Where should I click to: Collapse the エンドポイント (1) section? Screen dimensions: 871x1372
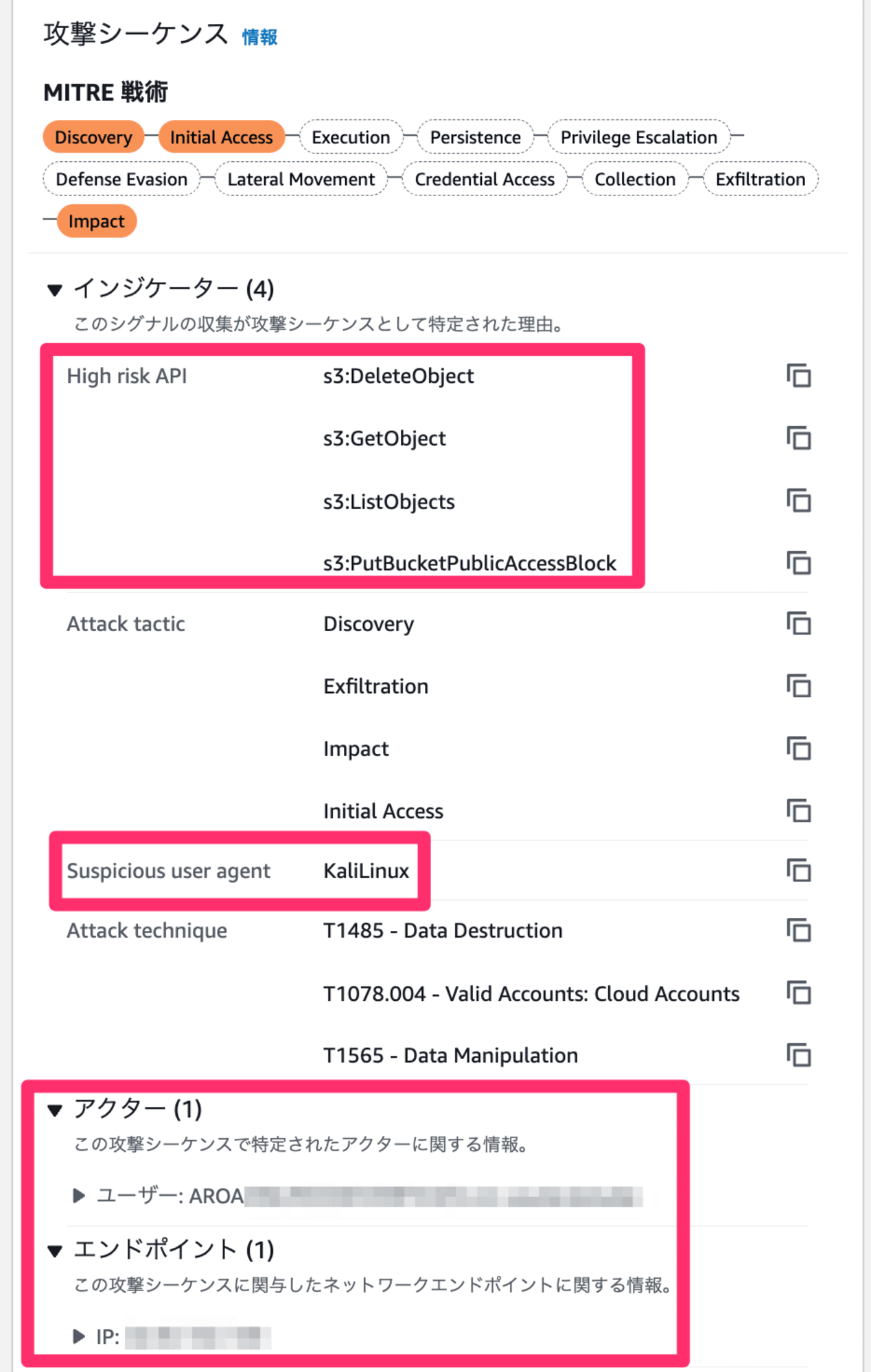[x=55, y=1251]
